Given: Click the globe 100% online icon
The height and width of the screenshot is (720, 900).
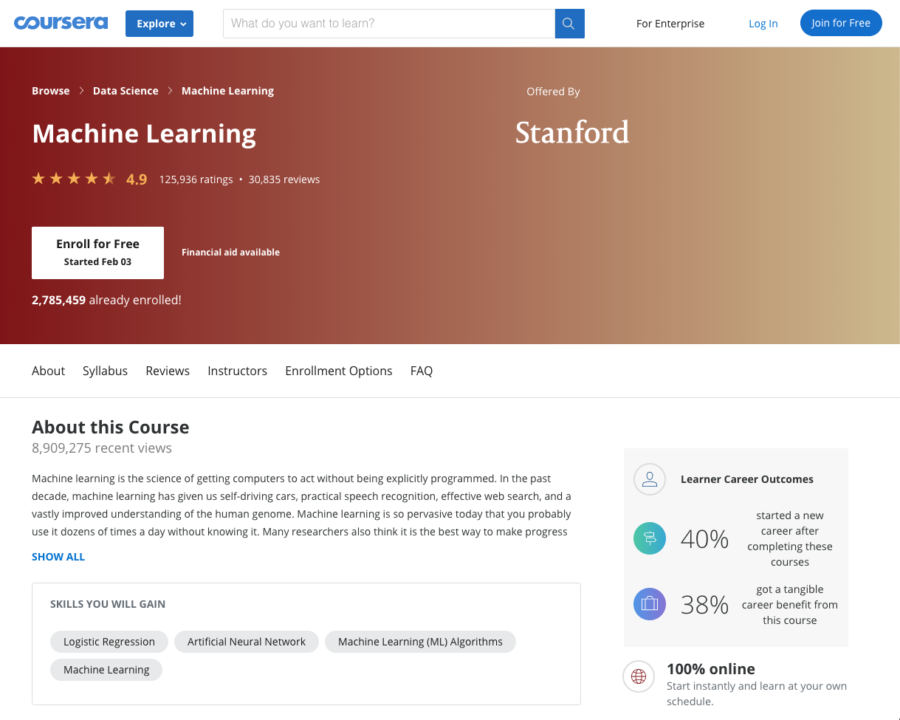Looking at the screenshot, I should click(638, 676).
